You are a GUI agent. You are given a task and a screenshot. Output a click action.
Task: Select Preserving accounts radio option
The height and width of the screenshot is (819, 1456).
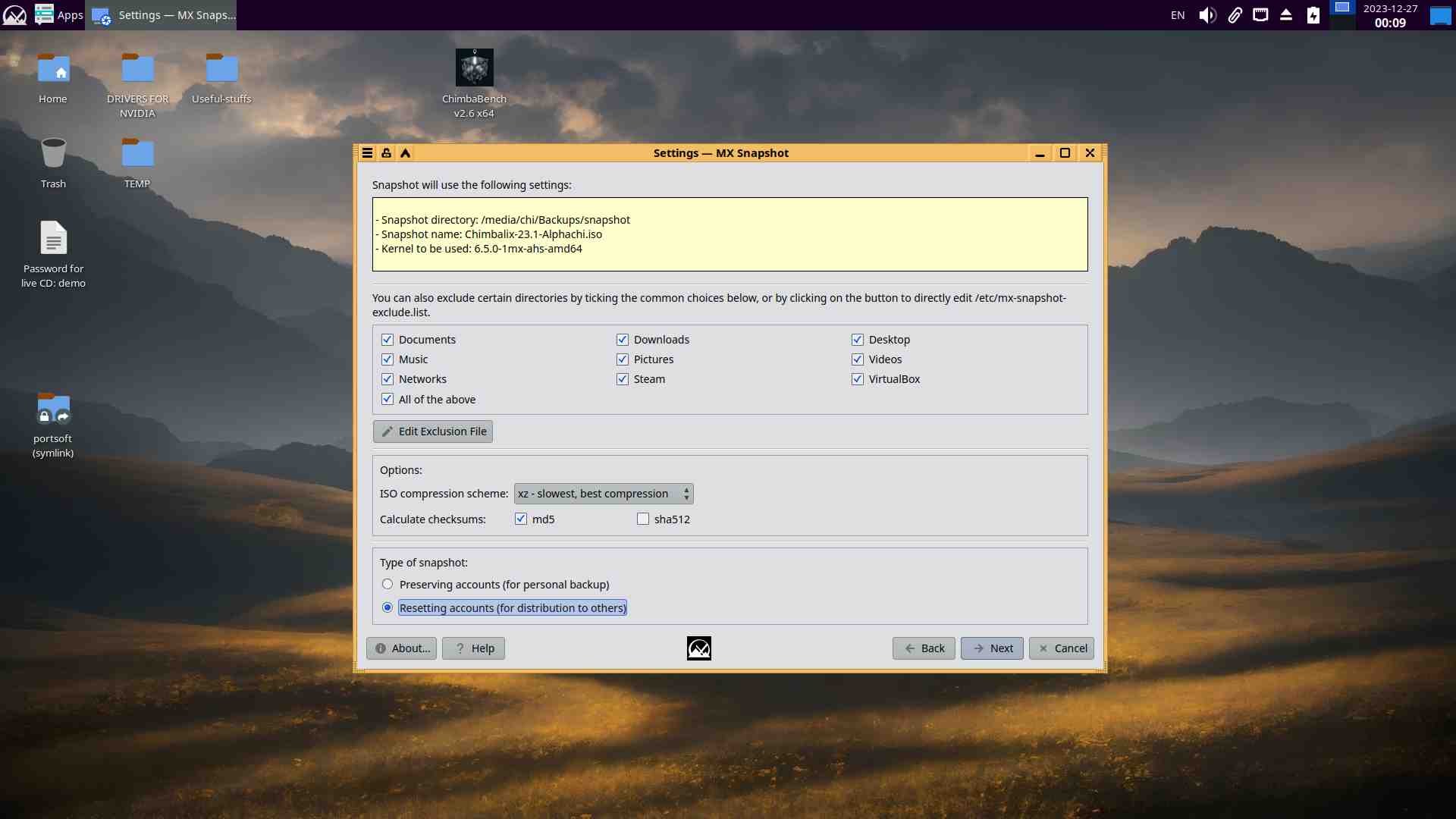tap(388, 585)
